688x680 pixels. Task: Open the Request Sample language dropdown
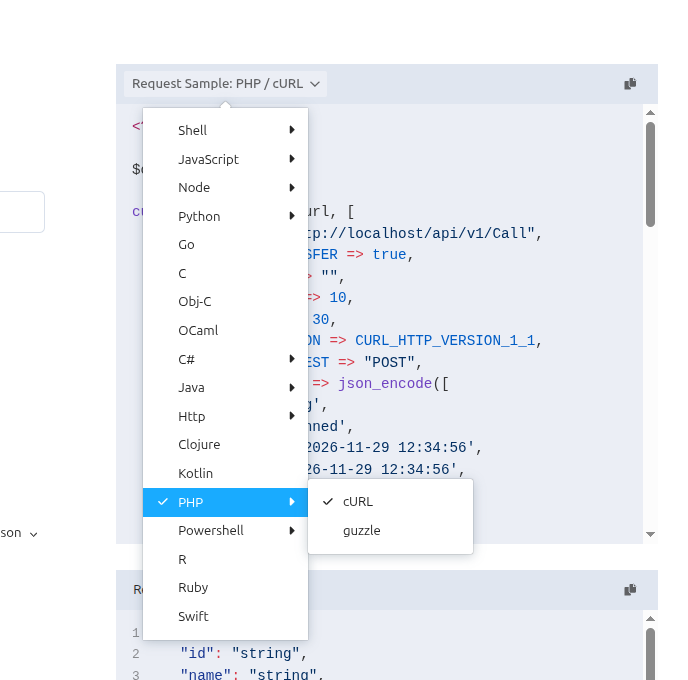coord(225,84)
